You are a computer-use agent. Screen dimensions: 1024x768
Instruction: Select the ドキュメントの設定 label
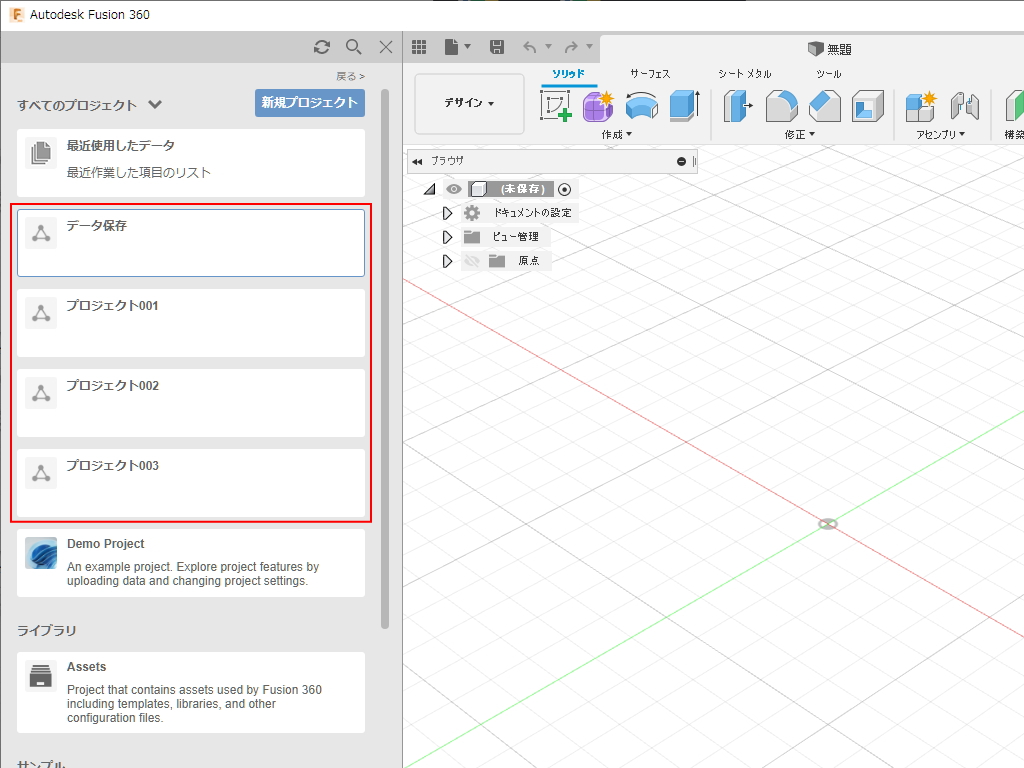point(532,213)
